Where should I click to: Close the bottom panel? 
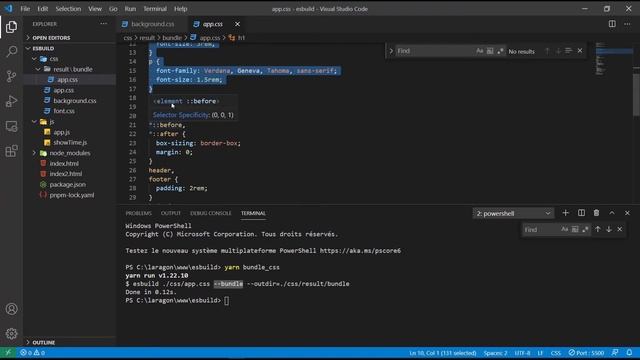627,213
